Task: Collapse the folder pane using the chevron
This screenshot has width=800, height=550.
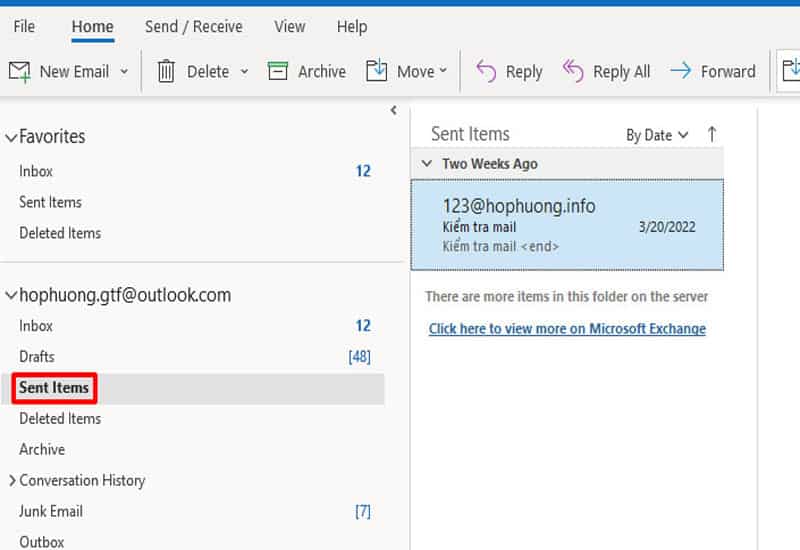Action: point(393,110)
